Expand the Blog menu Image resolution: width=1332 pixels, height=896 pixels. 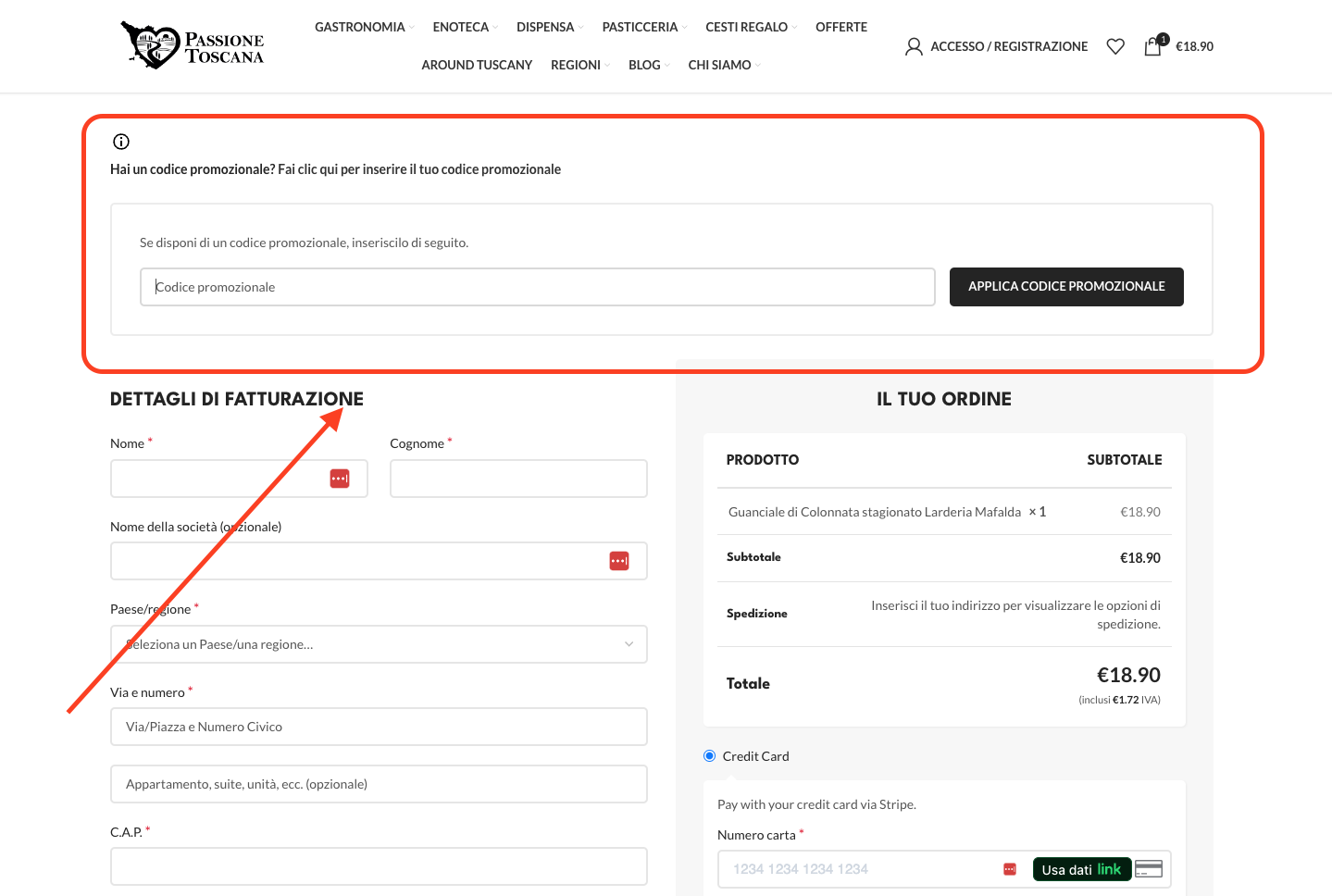[x=649, y=65]
